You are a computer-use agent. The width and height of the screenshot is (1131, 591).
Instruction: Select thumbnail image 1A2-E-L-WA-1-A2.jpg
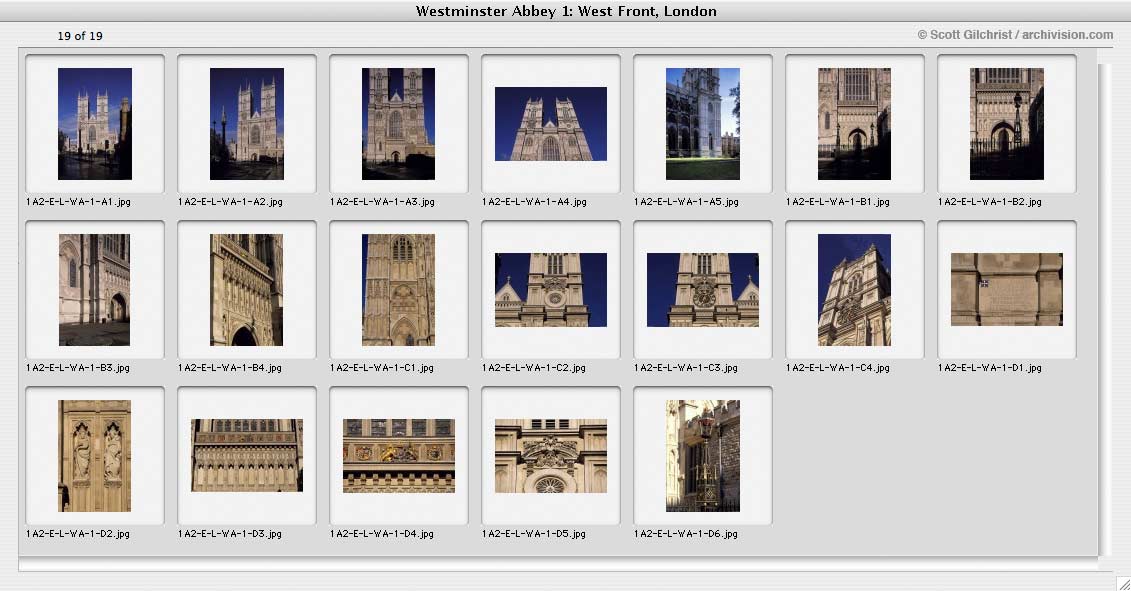pos(247,123)
